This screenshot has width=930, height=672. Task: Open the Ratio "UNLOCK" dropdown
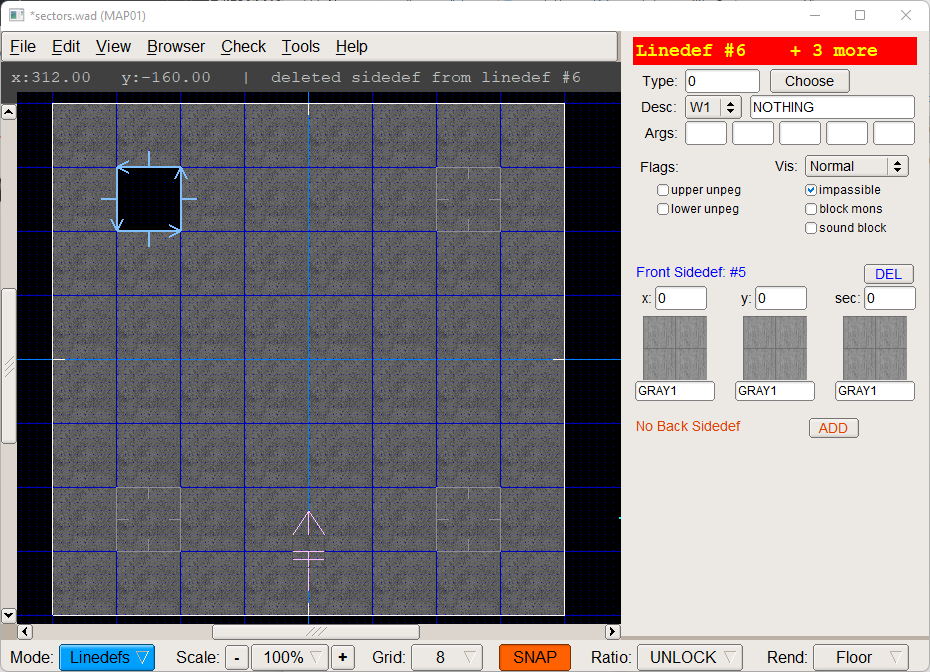tap(689, 657)
